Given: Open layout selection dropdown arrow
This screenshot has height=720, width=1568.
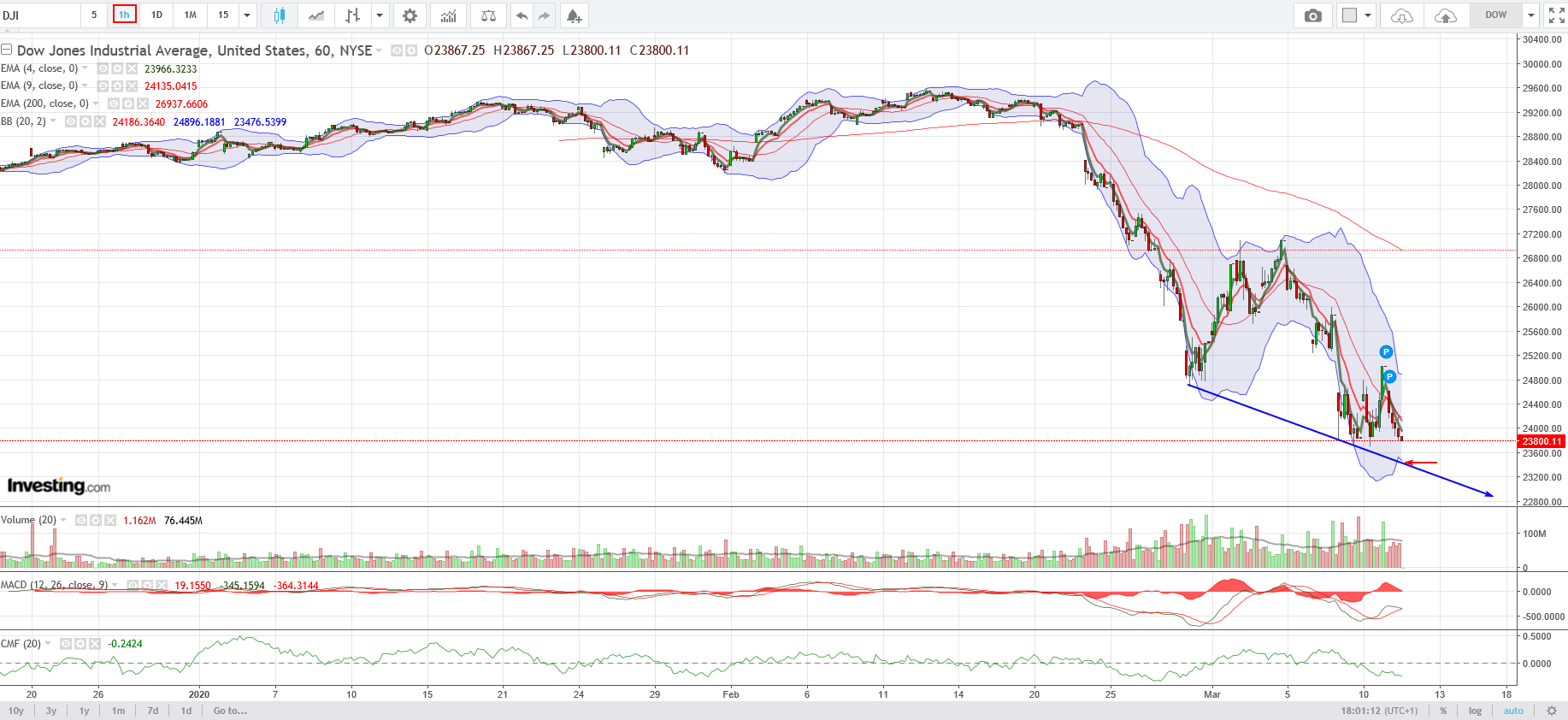Looking at the screenshot, I should pyautogui.click(x=1368, y=15).
